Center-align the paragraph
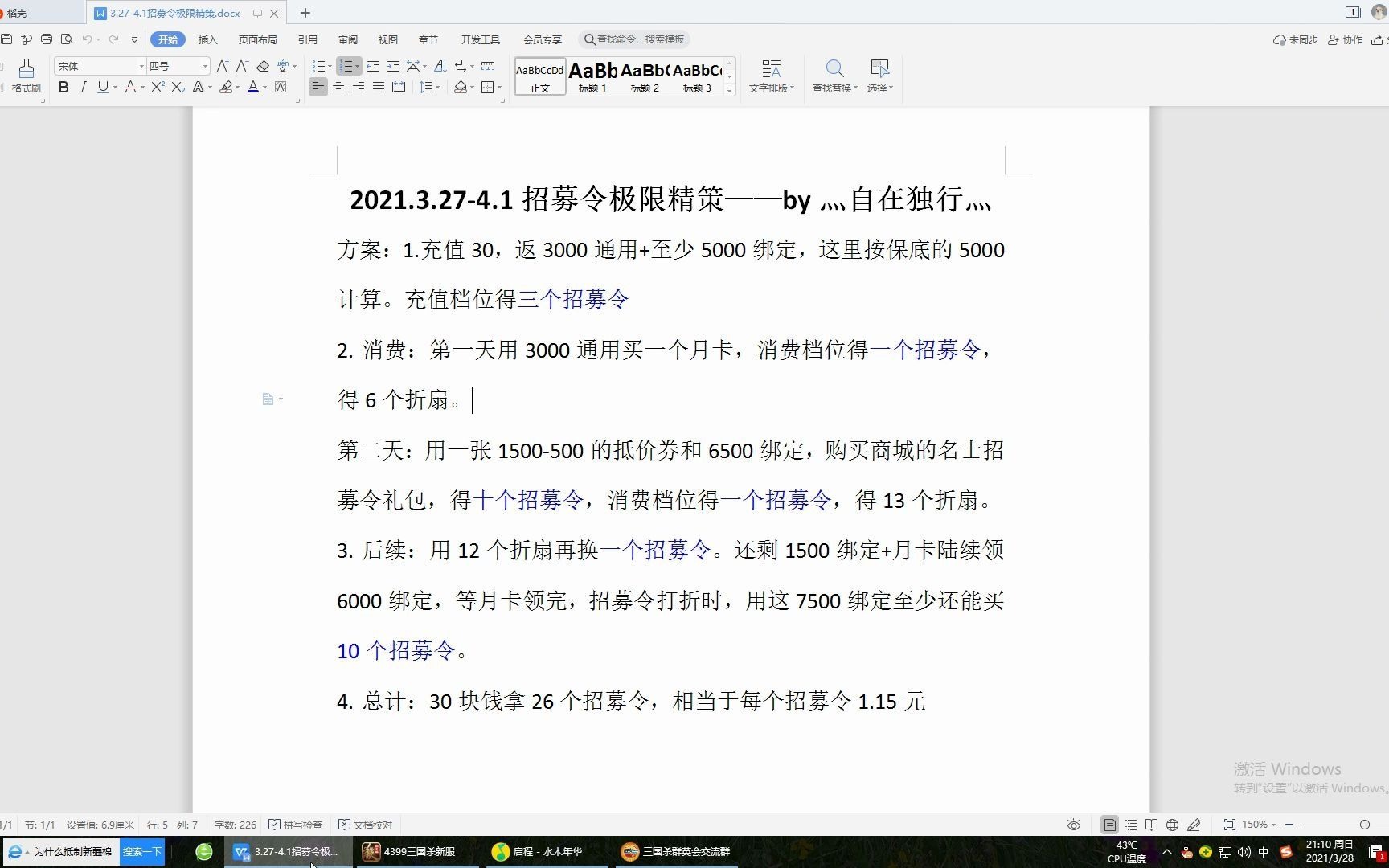This screenshot has width=1389, height=868. coord(338,88)
